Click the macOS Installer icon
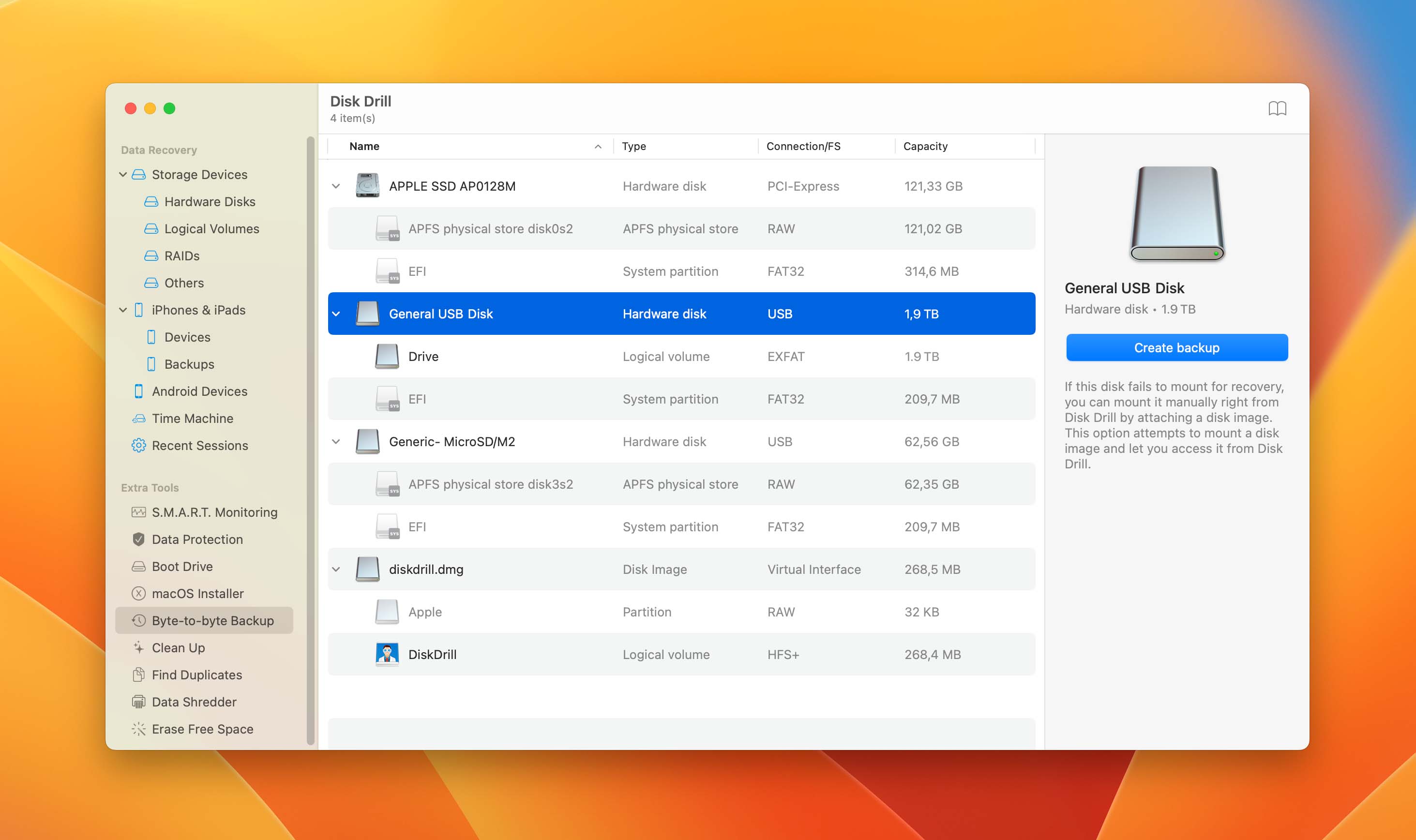Viewport: 1416px width, 840px height. pos(139,593)
